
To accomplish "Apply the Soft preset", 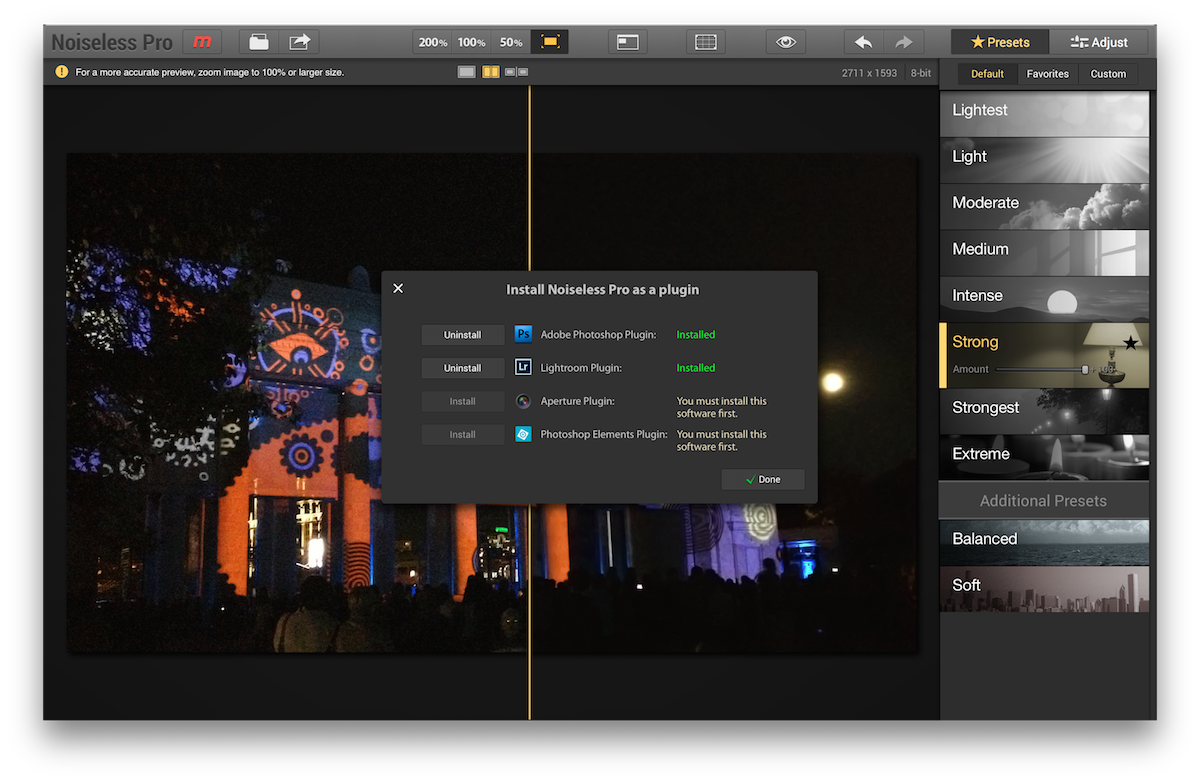I will click(1044, 589).
